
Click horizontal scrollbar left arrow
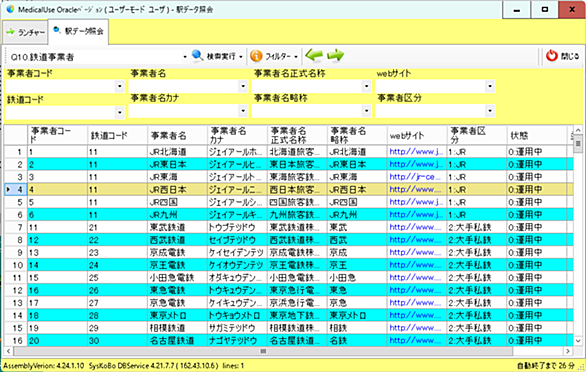tap(9, 351)
